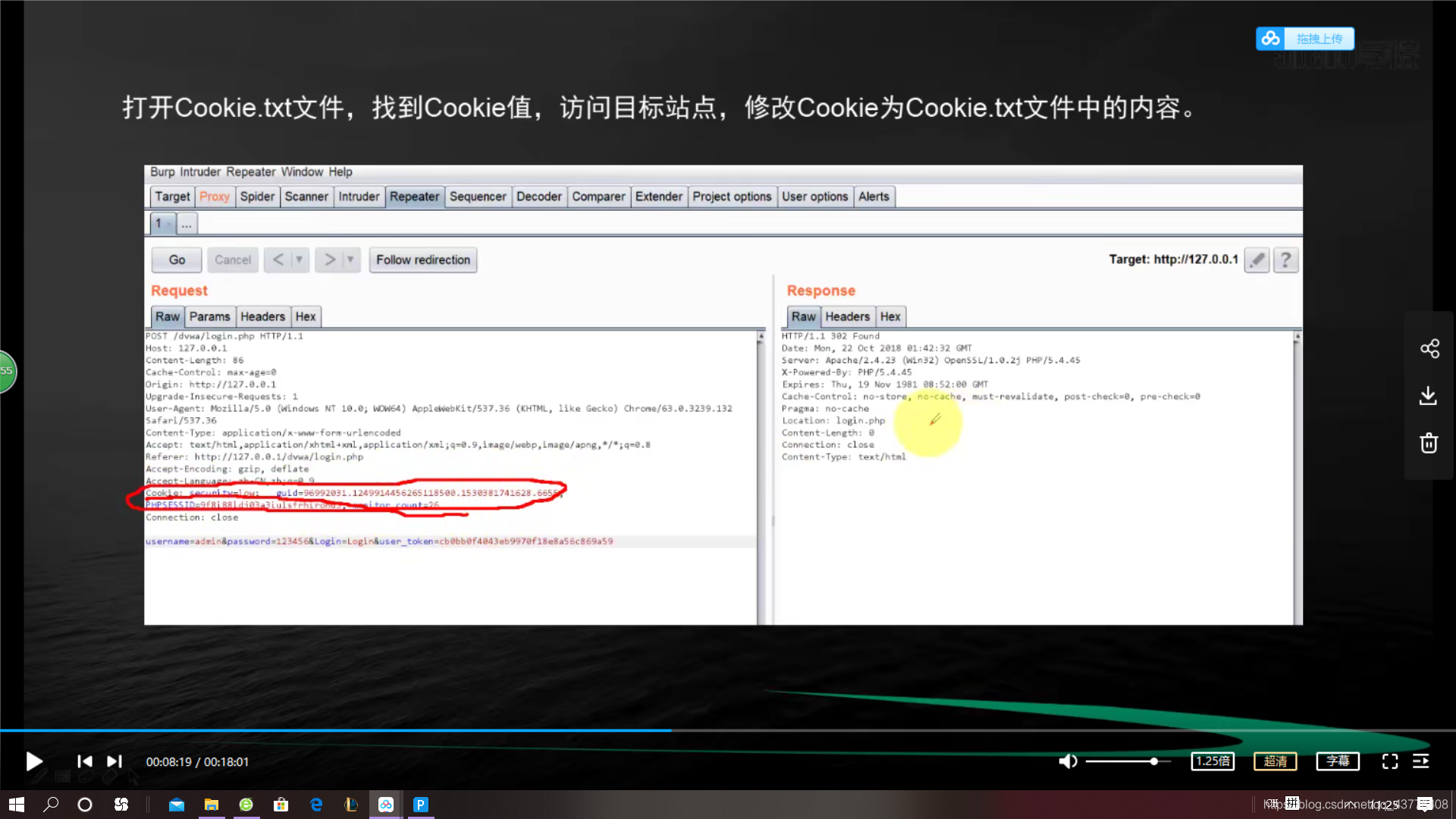Screen dimensions: 1456x819
Task: Edit target with the pencil icon
Action: (x=1257, y=260)
